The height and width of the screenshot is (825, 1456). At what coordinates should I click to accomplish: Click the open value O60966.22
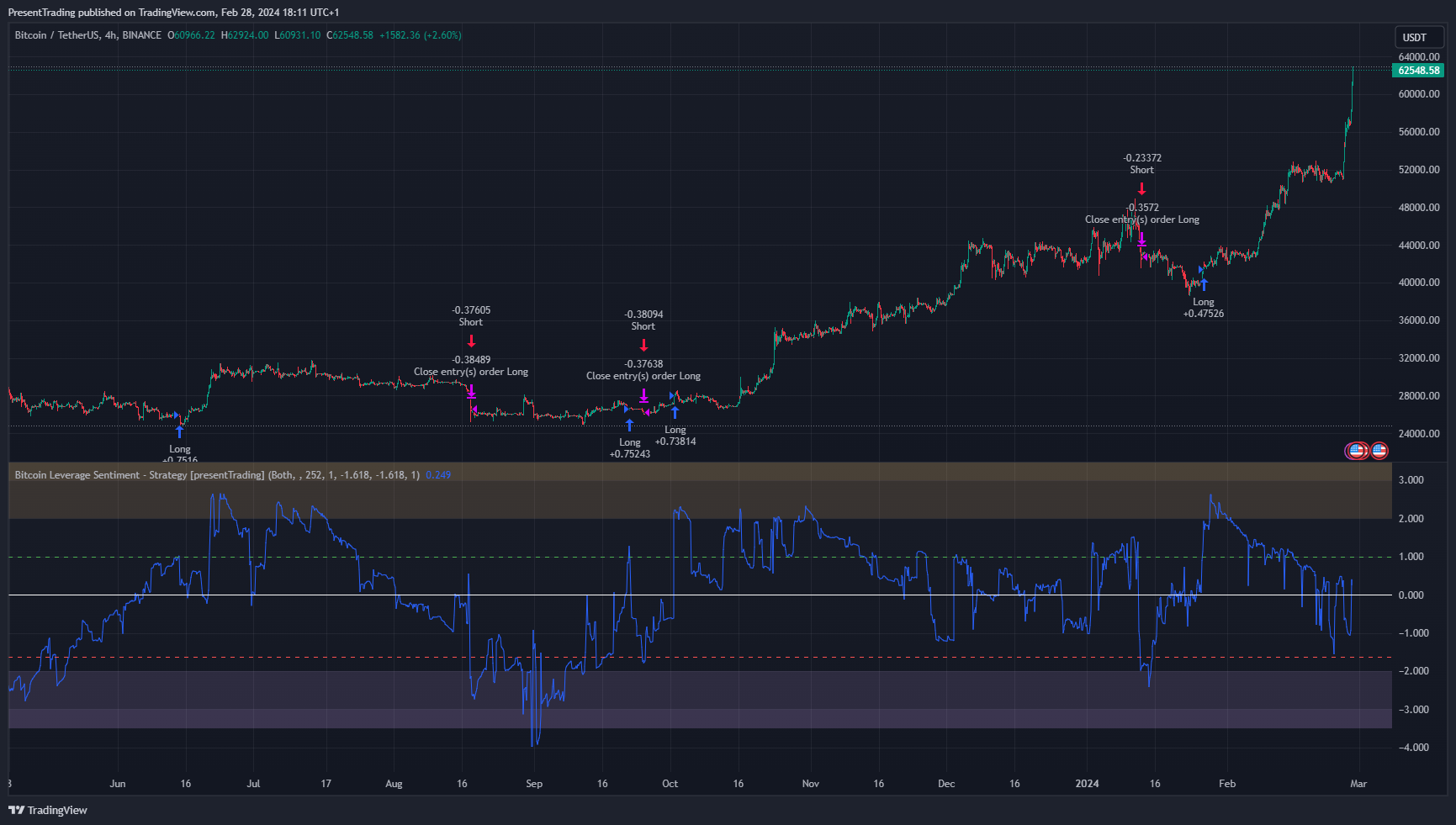pos(191,35)
